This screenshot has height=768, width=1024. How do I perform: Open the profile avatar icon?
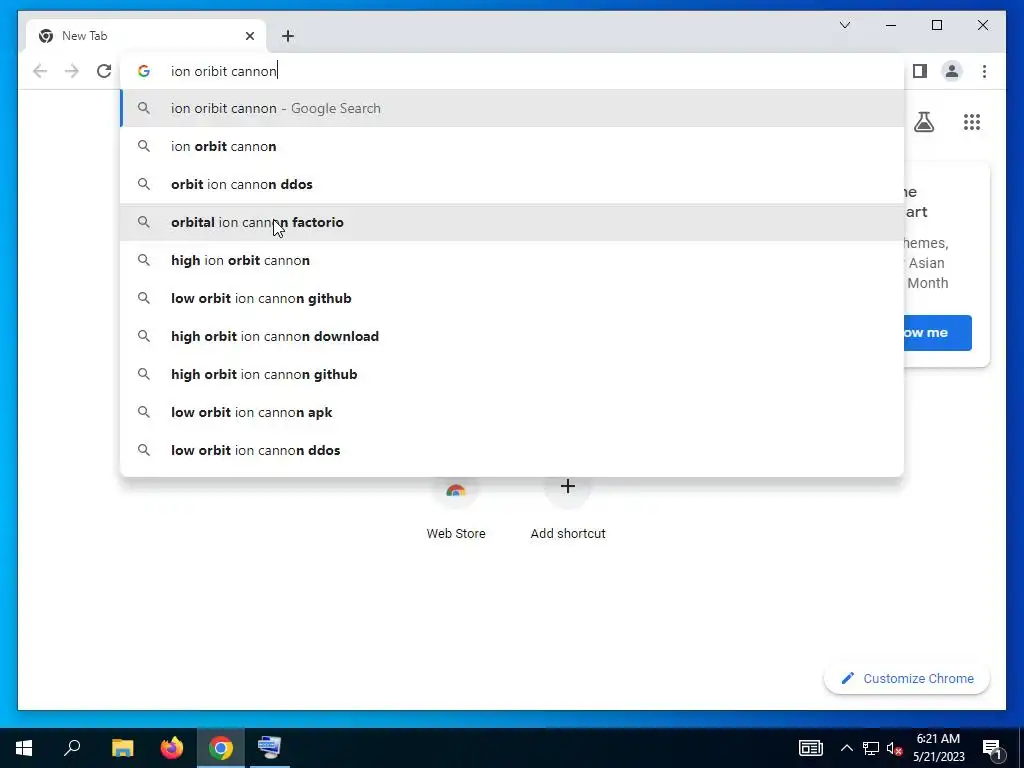952,71
